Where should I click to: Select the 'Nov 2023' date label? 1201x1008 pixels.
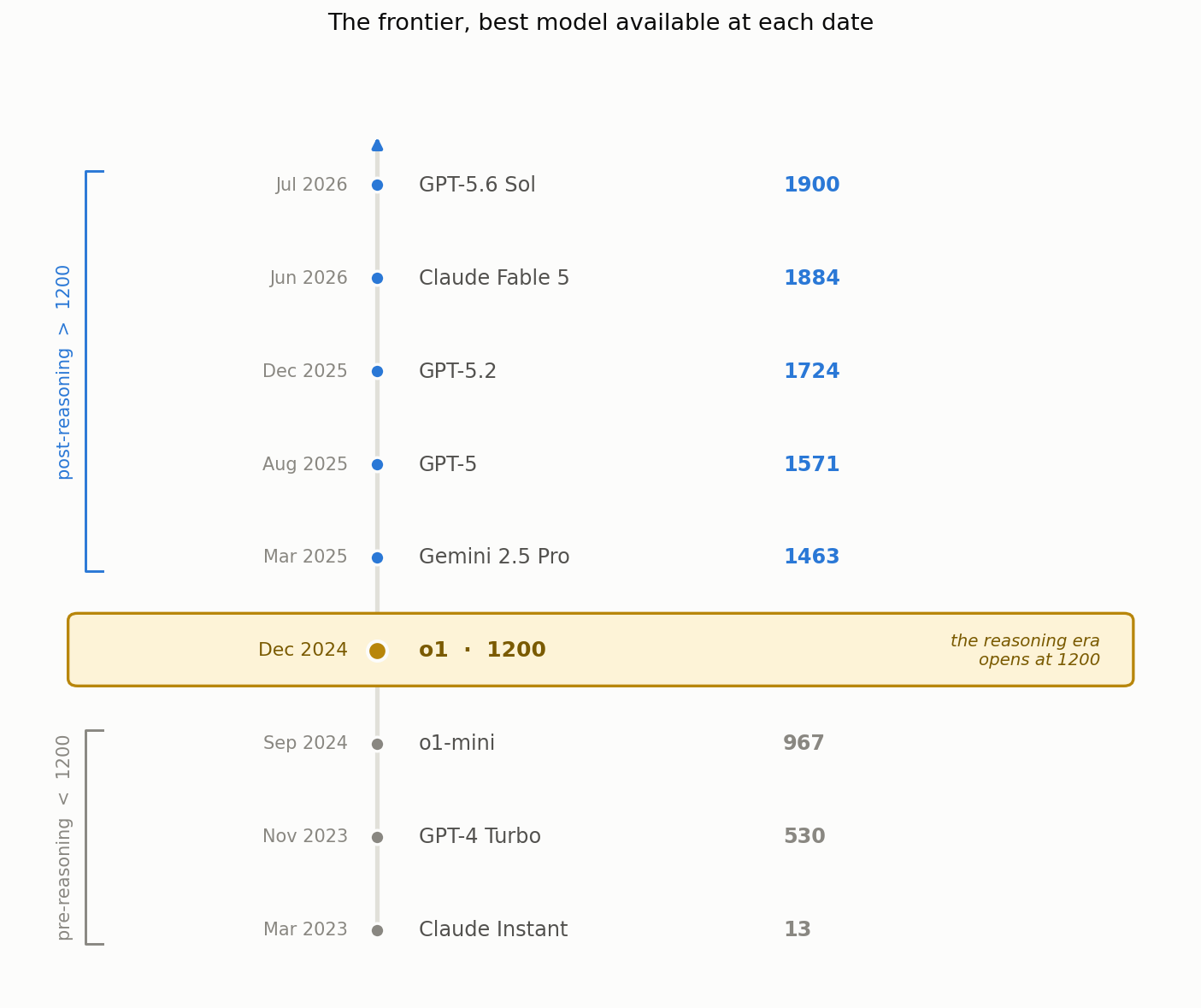pyautogui.click(x=305, y=837)
